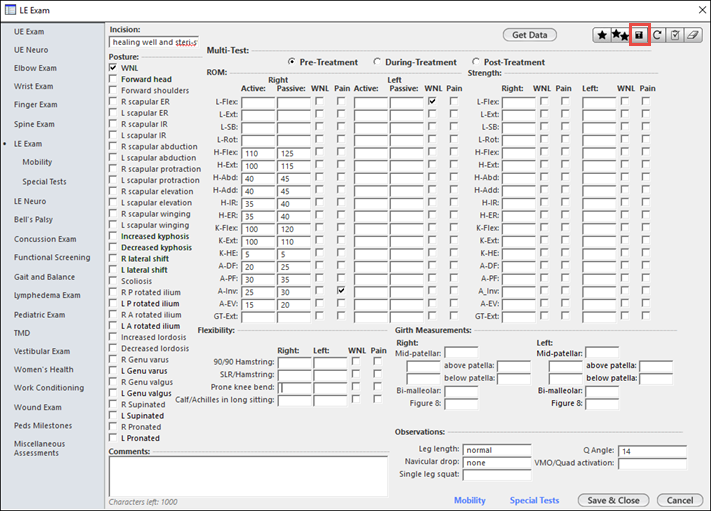This screenshot has height=511, width=711.
Task: Click the Save & Close button
Action: (x=613, y=500)
